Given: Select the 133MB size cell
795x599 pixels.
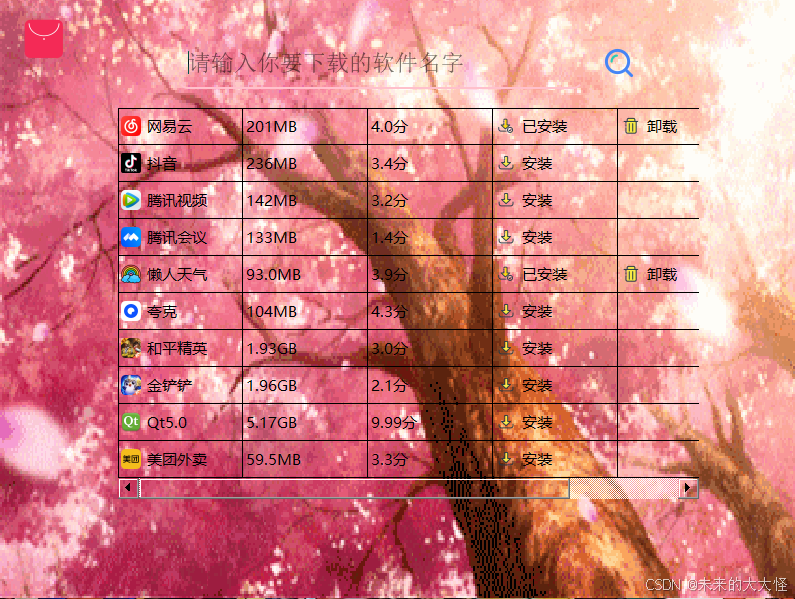Looking at the screenshot, I should click(305, 237).
